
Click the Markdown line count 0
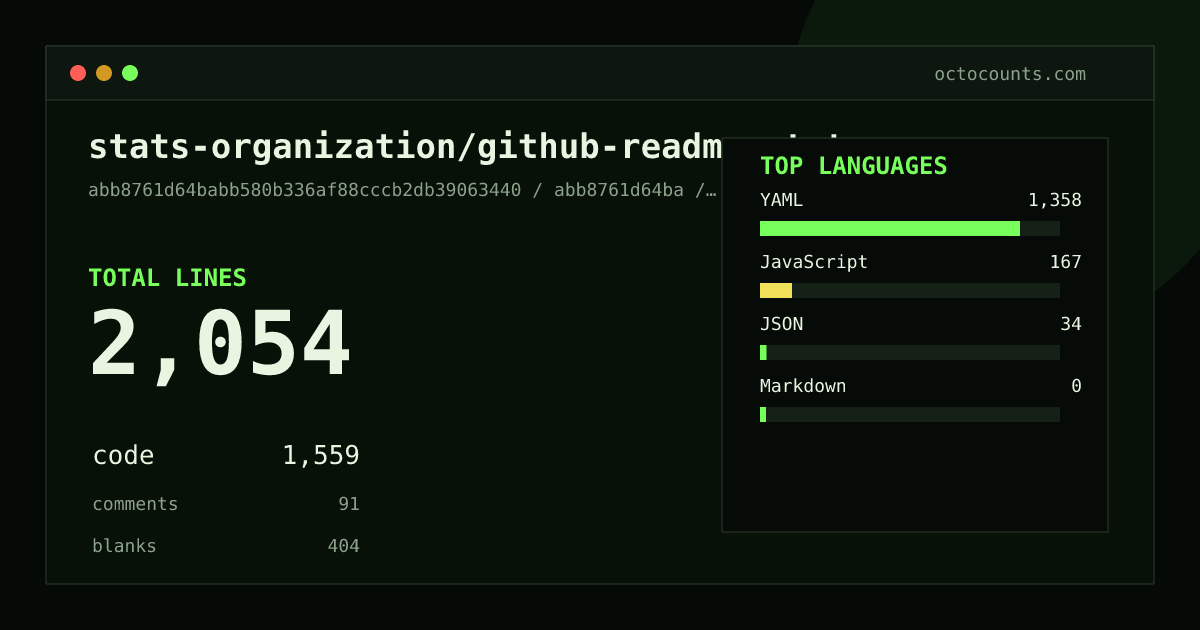(1076, 386)
